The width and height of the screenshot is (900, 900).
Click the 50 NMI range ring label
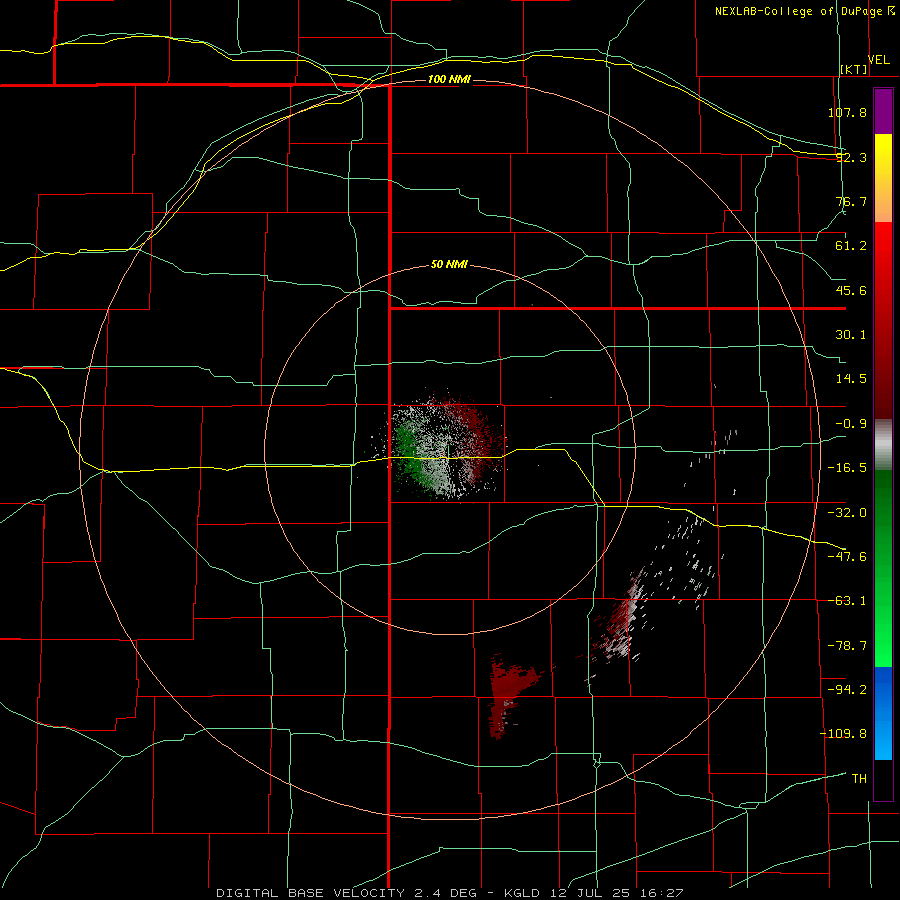449,265
